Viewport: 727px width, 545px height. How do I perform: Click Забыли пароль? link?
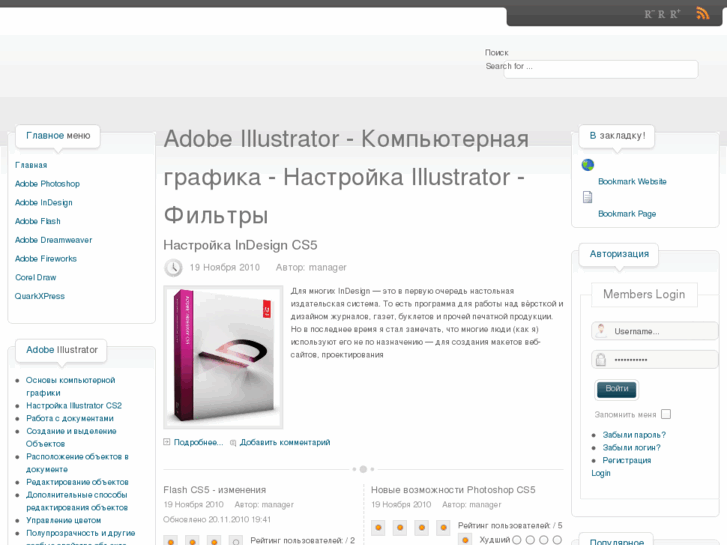634,435
